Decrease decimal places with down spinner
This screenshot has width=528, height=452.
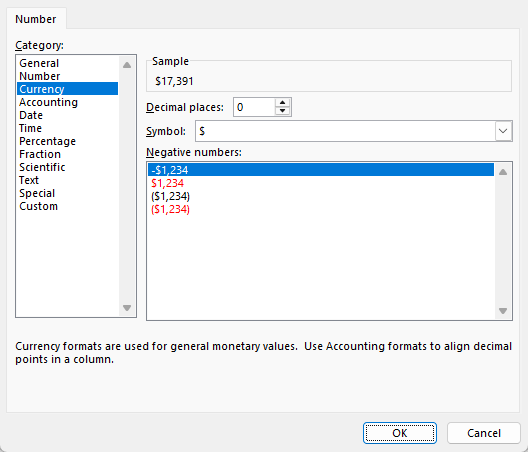[283, 111]
